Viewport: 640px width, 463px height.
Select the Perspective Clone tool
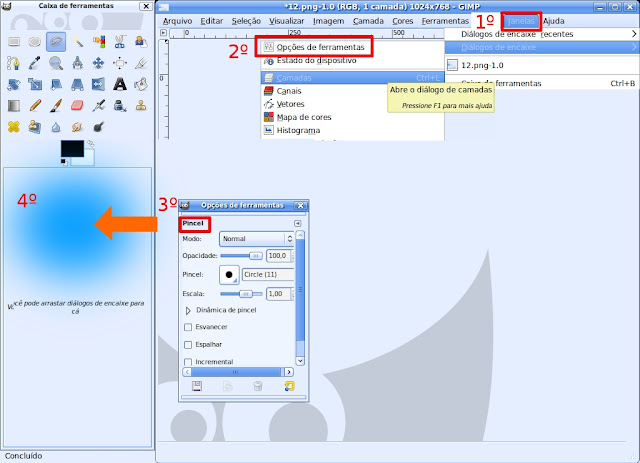point(35,127)
